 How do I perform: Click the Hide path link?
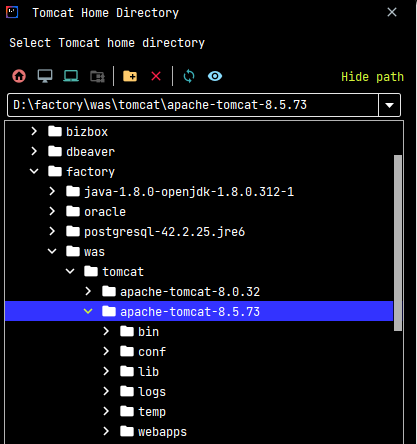tap(372, 77)
